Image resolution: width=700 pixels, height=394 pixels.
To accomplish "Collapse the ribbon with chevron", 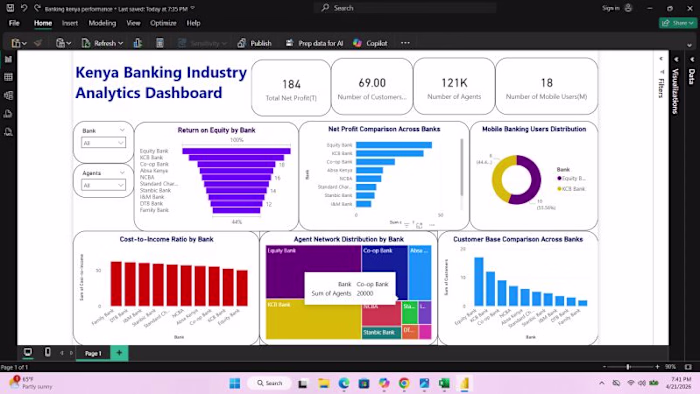I will [x=689, y=45].
